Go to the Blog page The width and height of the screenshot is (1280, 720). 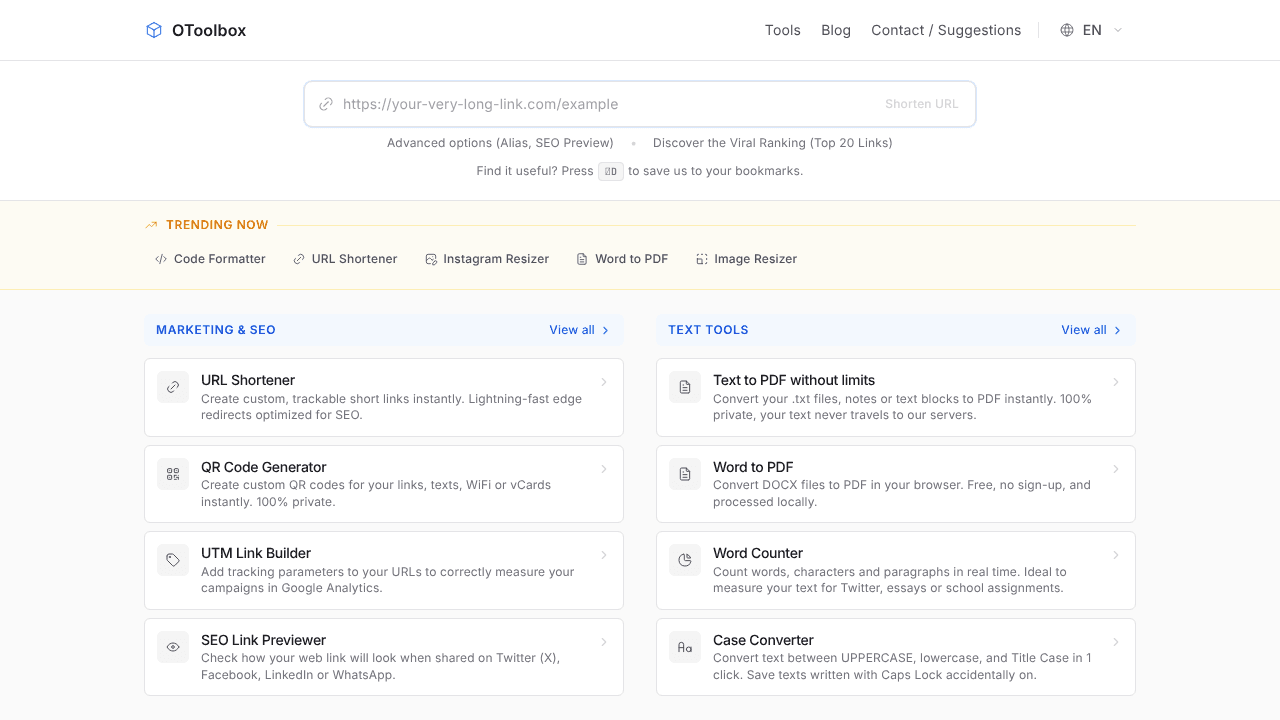pyautogui.click(x=836, y=30)
